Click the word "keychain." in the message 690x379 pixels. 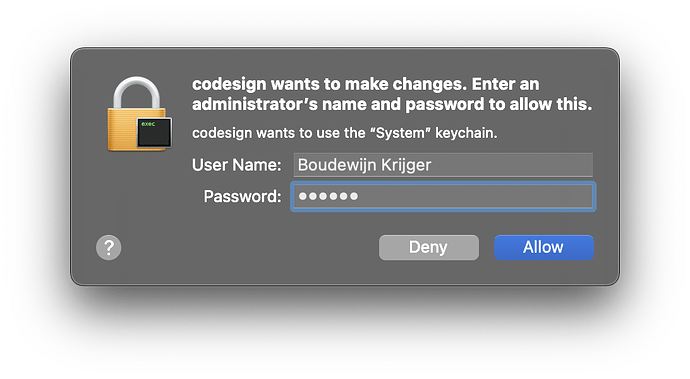pos(466,133)
